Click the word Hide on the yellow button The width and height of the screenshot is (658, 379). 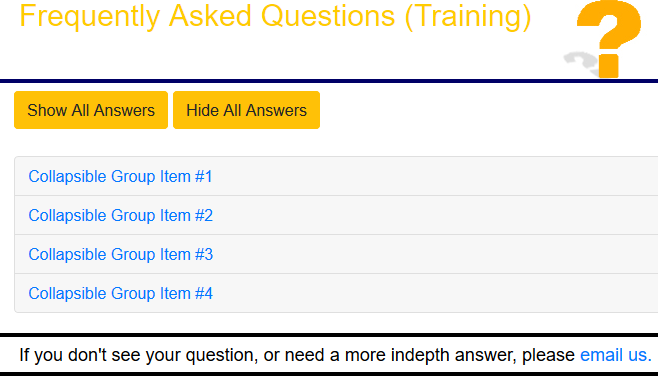point(203,110)
